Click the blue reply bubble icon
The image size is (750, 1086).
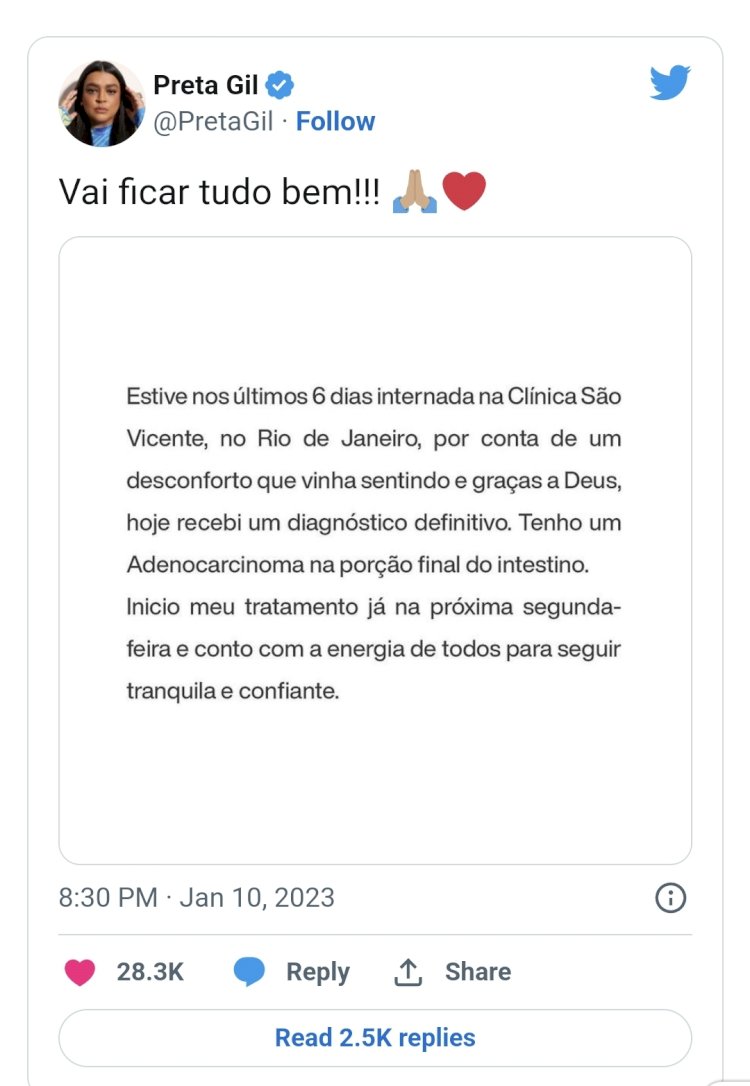[x=249, y=971]
